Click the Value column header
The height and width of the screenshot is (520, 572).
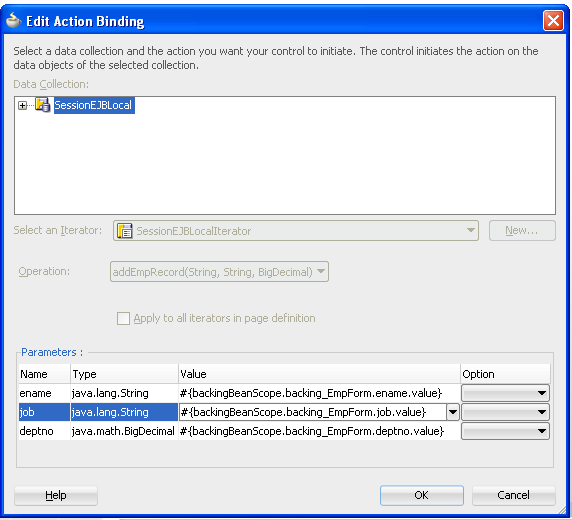319,374
